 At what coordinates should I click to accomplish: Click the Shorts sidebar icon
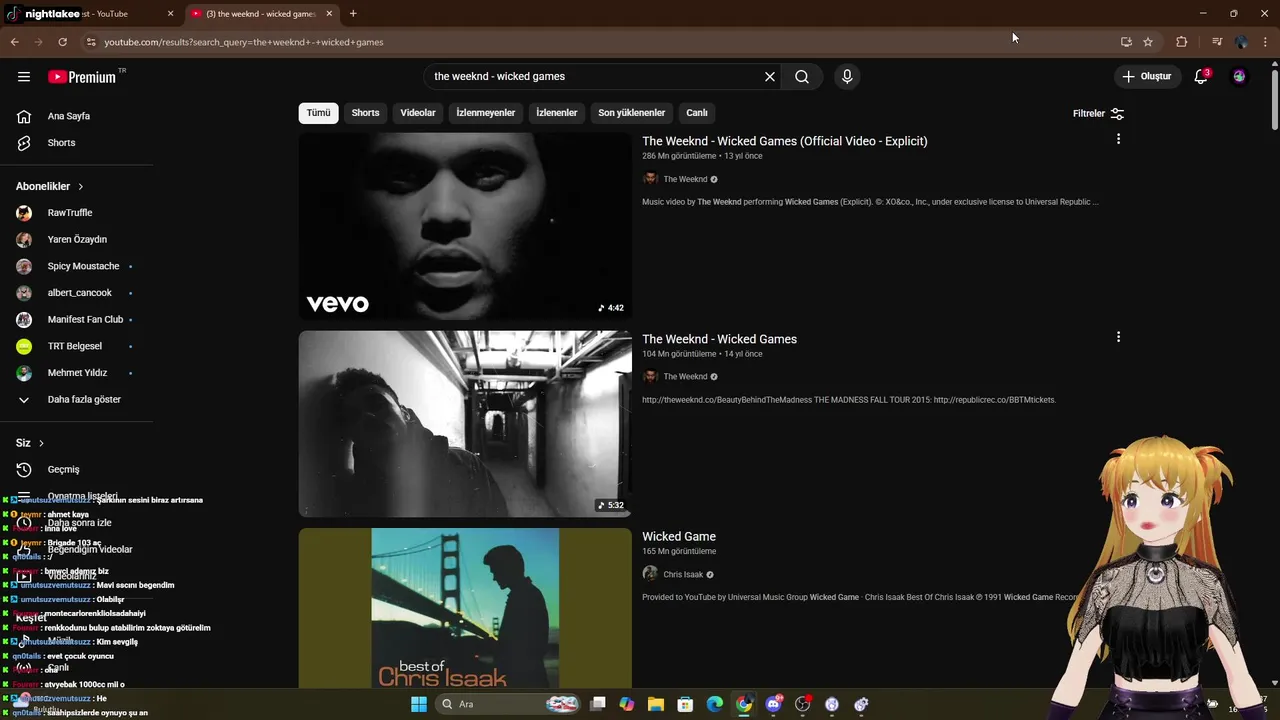click(x=24, y=143)
